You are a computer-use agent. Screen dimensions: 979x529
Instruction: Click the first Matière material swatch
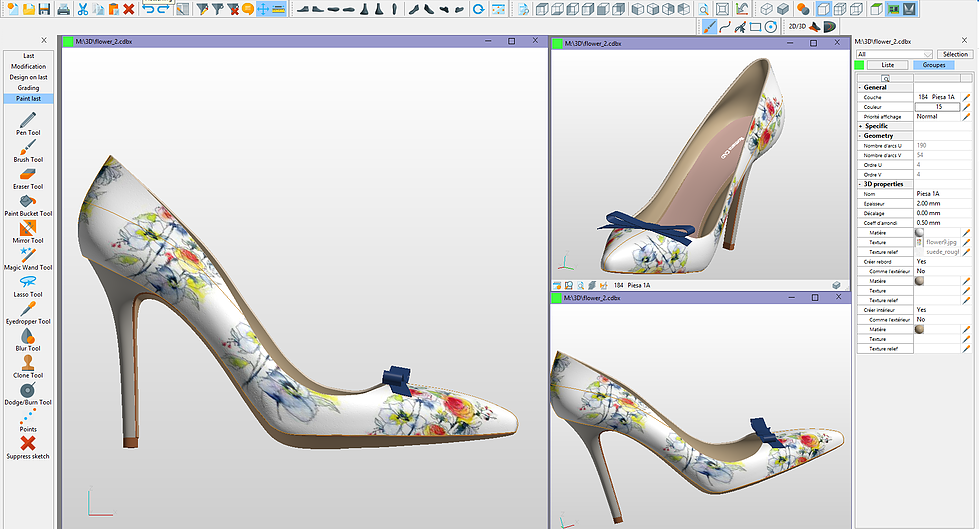pyautogui.click(x=919, y=232)
